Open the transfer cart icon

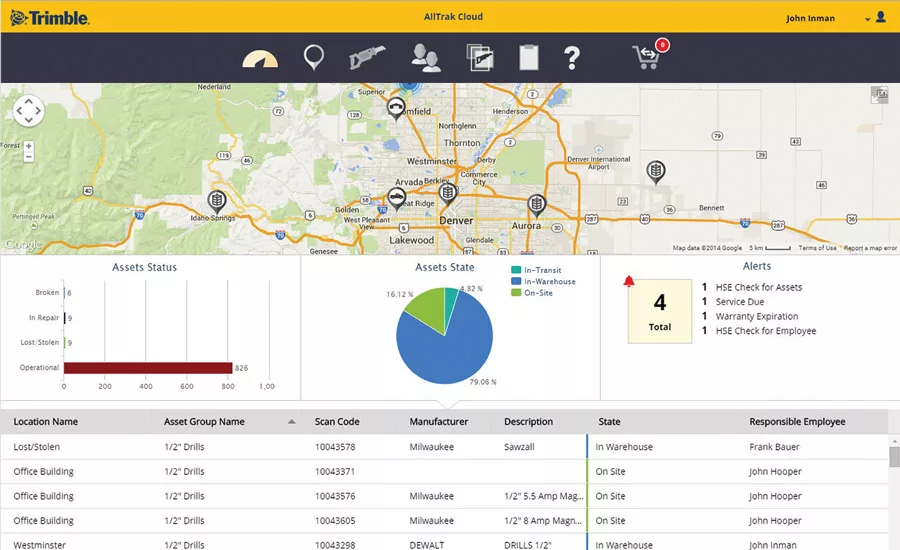click(x=647, y=57)
